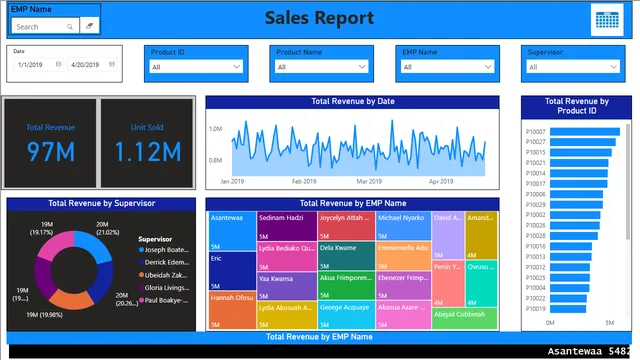Click the orange donut chart segment
This screenshot has width=640, height=360.
(x=71, y=300)
